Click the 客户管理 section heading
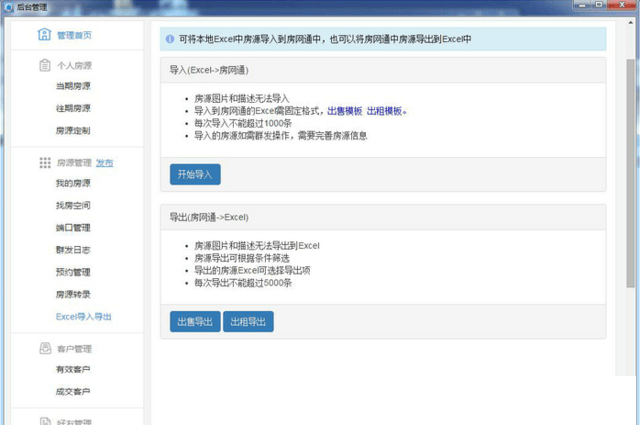Viewport: 640px width, 425px height. pyautogui.click(x=74, y=349)
